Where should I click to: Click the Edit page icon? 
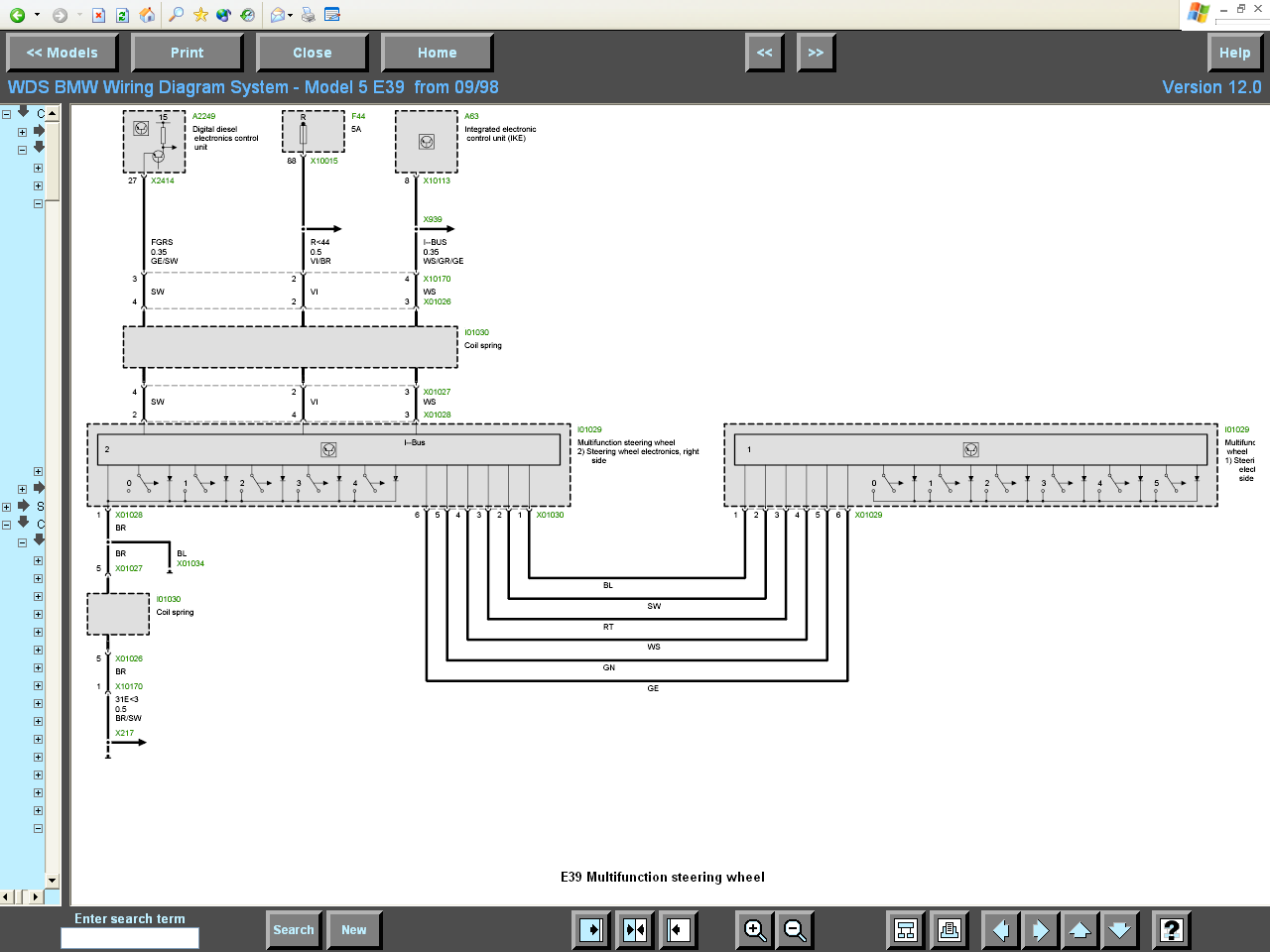click(332, 14)
